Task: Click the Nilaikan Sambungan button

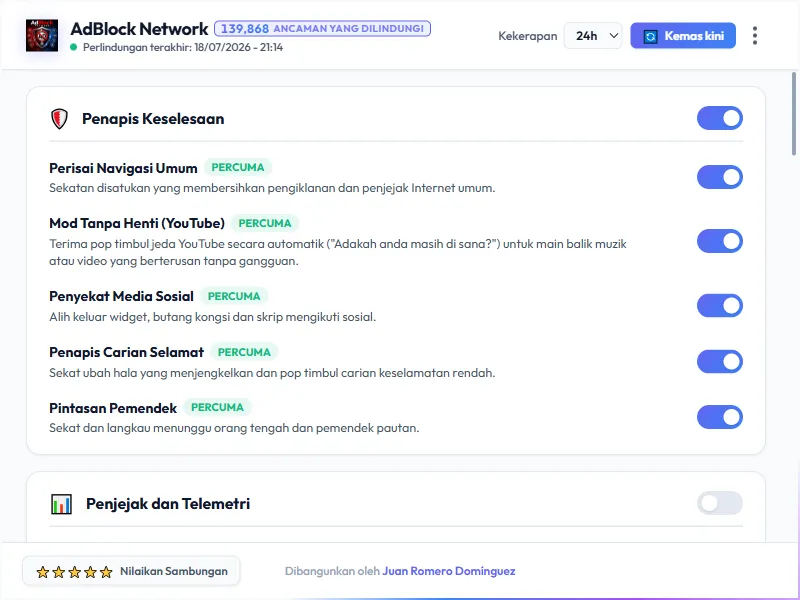Action: pos(131,571)
